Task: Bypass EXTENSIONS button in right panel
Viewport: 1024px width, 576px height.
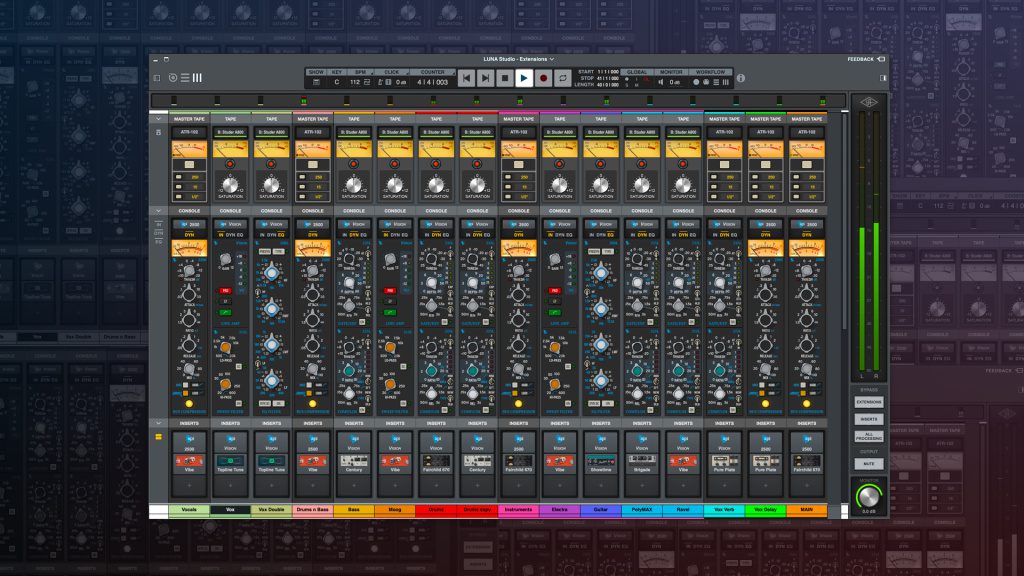Action: [x=869, y=402]
